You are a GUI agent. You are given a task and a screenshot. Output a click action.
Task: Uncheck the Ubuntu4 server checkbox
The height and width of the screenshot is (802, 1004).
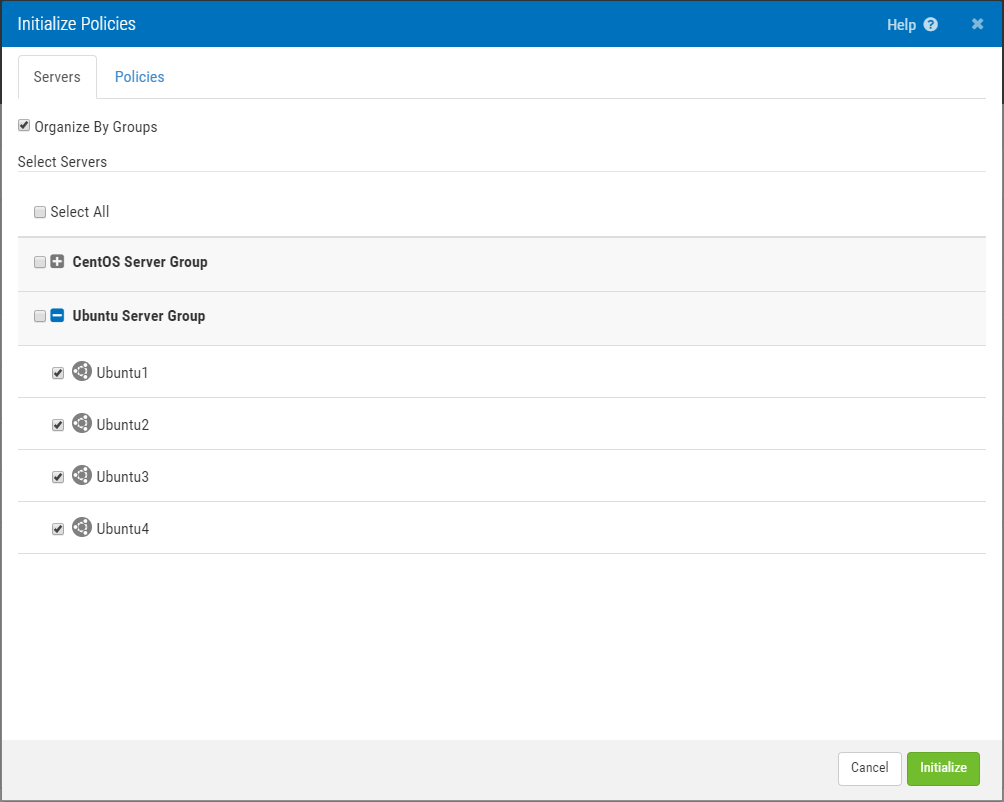tap(58, 529)
